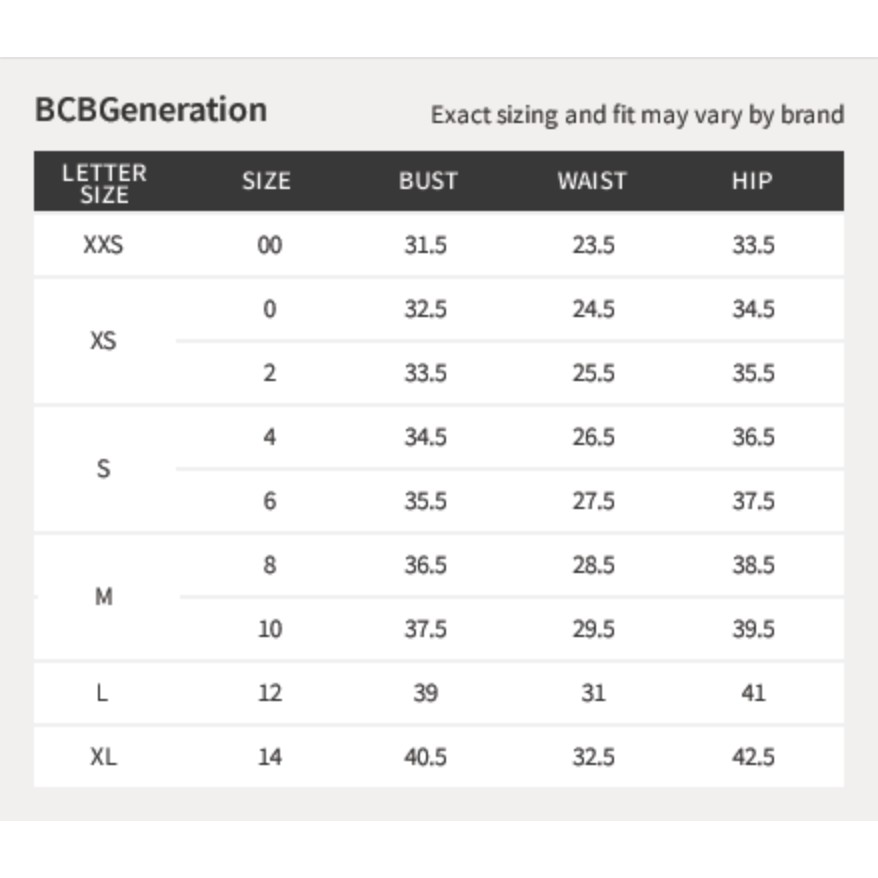The width and height of the screenshot is (878, 878).
Task: Select the hip value 42.5
Action: click(754, 757)
